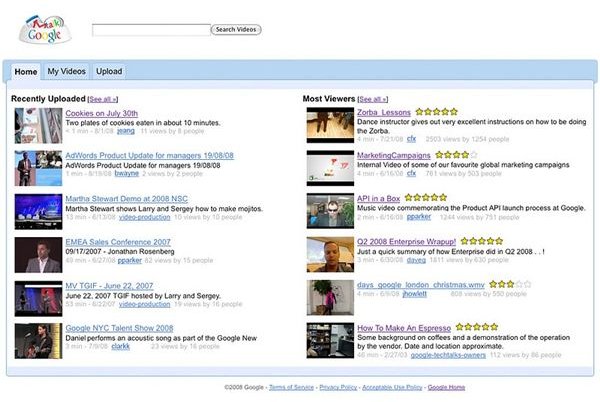Open MV TGIF - June 22, 2007 video

click(x=109, y=286)
